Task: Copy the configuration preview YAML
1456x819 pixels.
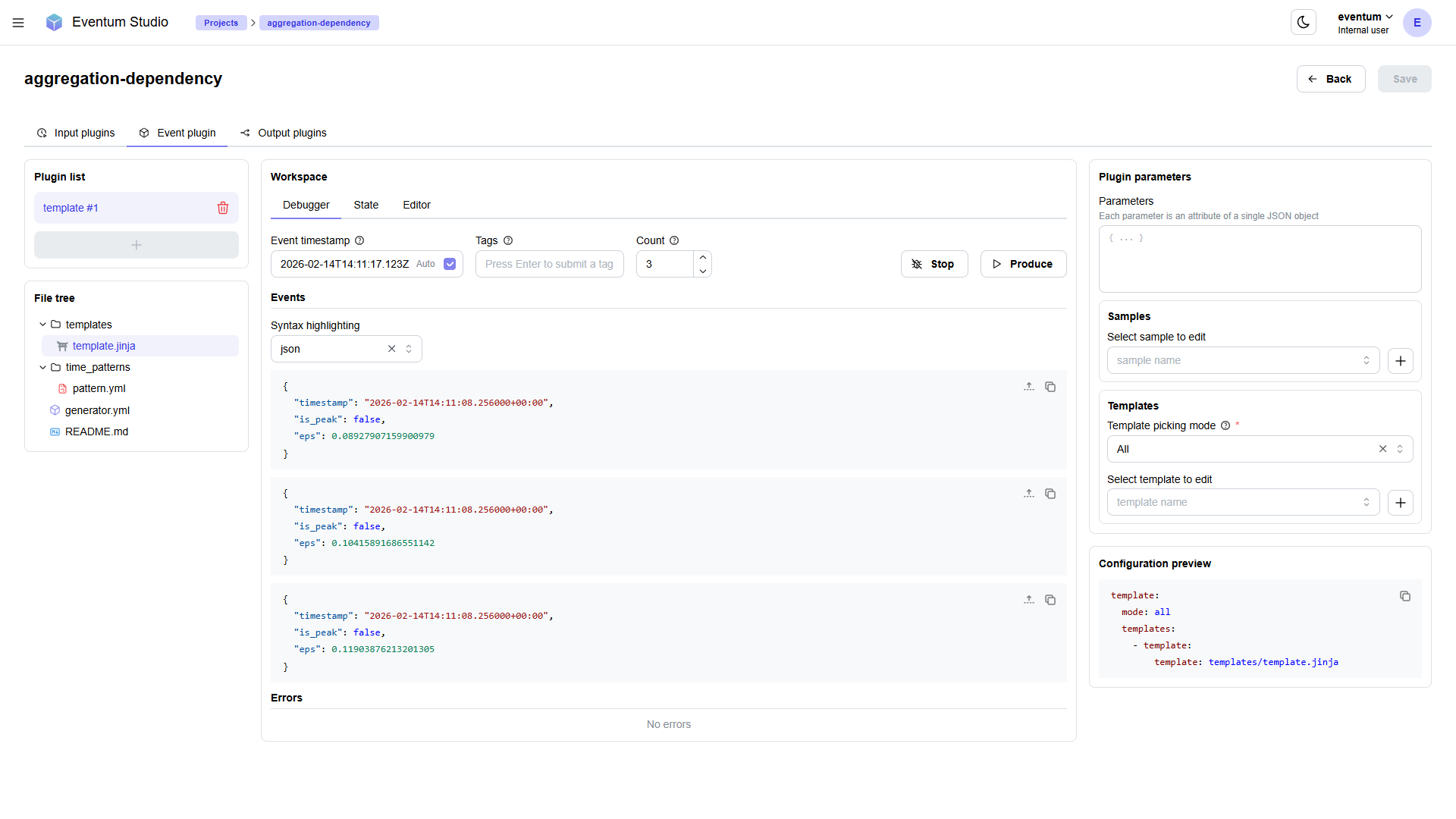Action: point(1404,596)
